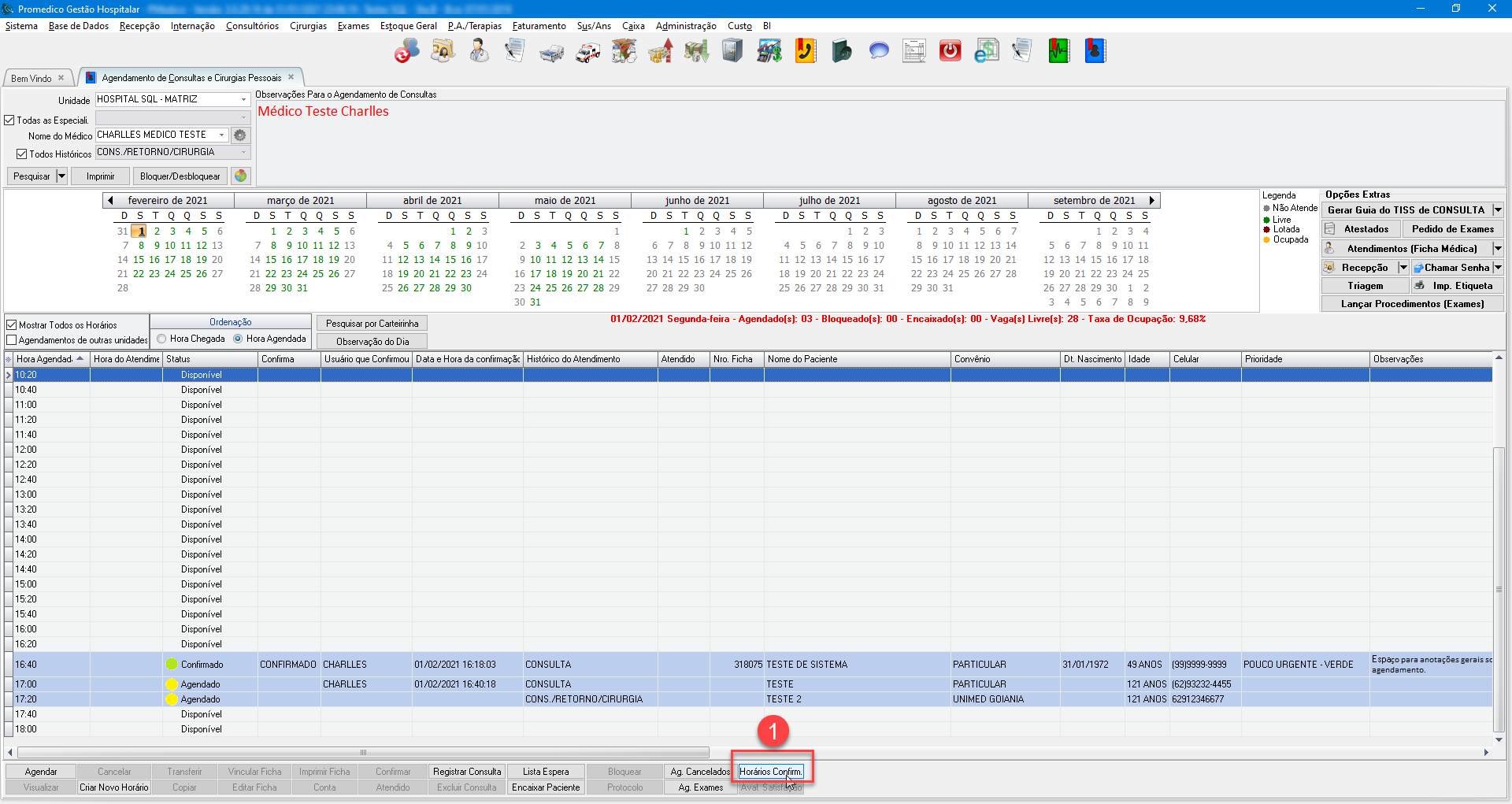
Task: Toggle Mostrar Todos os Horários checkbox
Action: (12, 324)
